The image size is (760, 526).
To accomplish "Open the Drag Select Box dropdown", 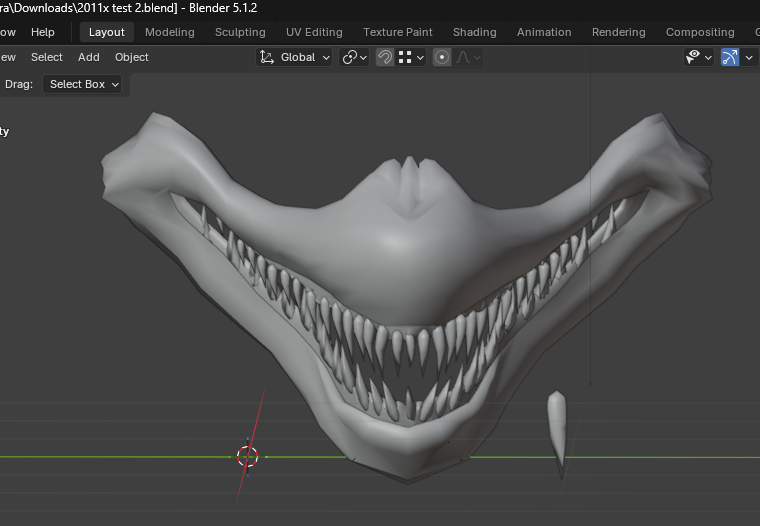I will coord(81,84).
